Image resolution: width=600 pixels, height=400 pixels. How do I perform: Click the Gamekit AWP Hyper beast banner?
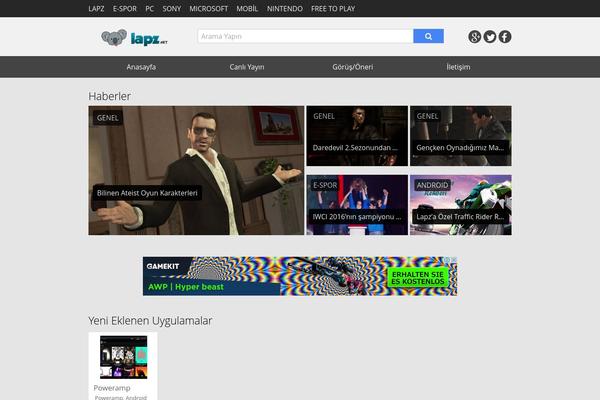click(300, 276)
